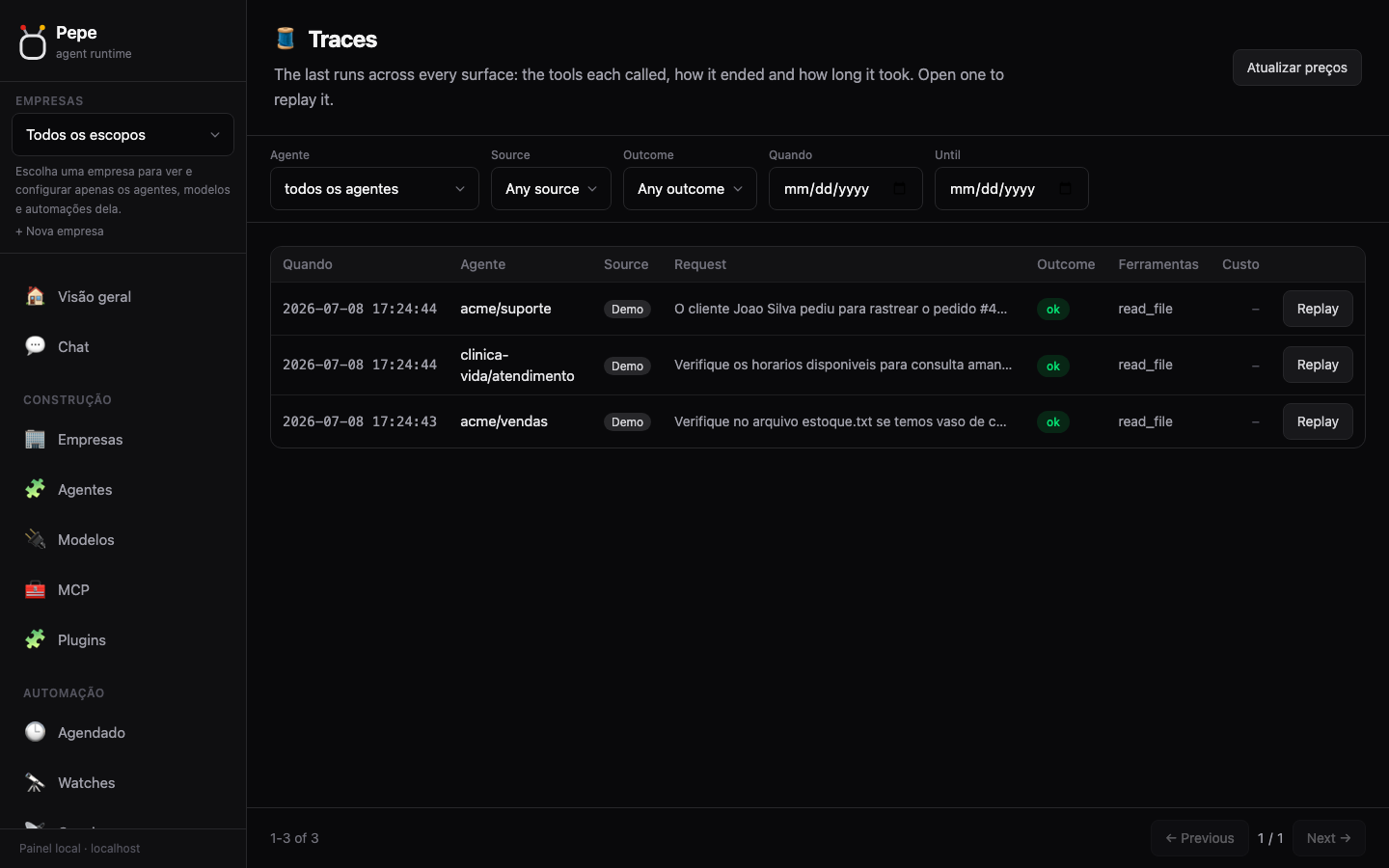Click request text about horarios disponiveis

843,365
